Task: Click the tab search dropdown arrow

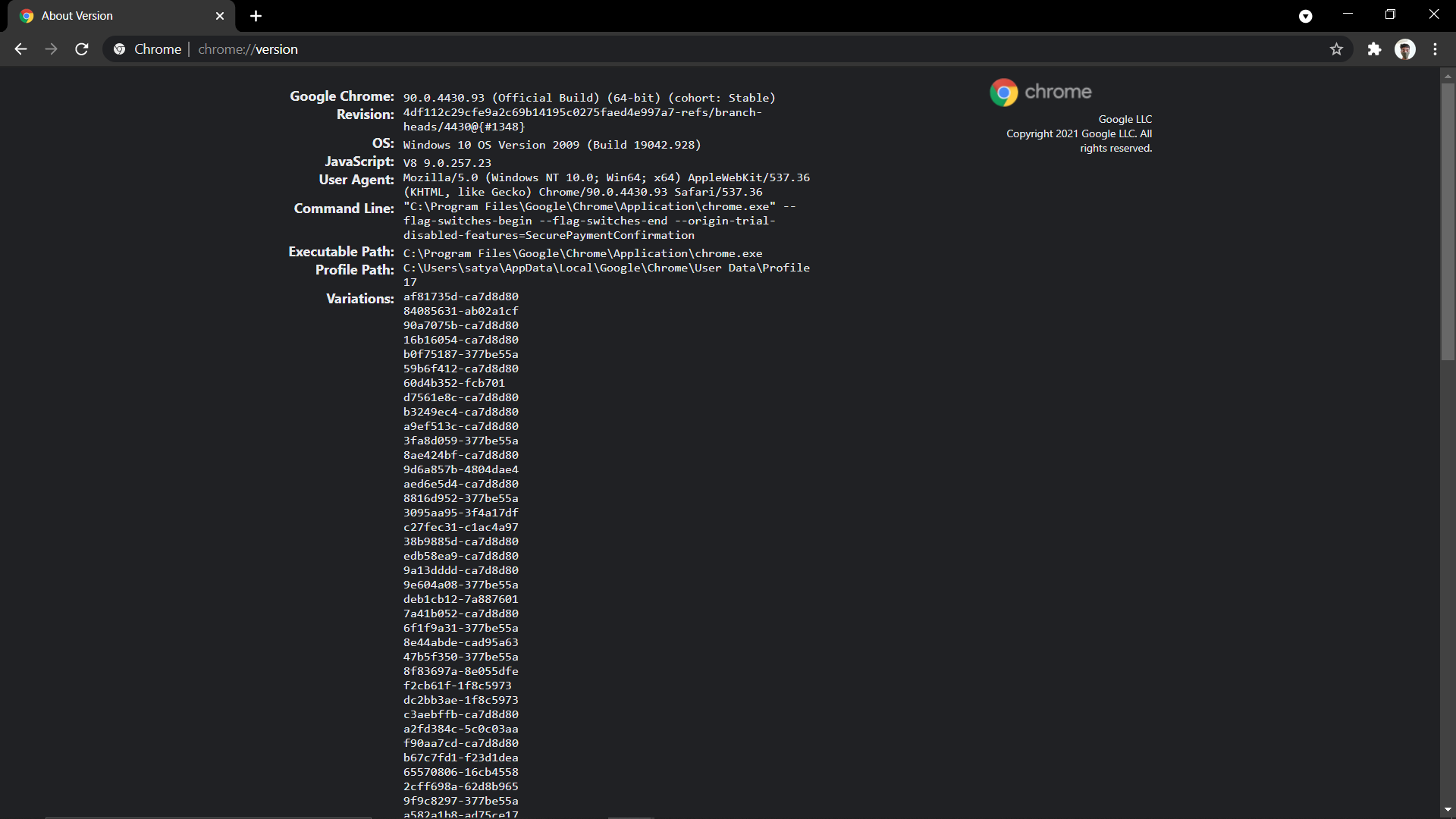Action: (1305, 16)
